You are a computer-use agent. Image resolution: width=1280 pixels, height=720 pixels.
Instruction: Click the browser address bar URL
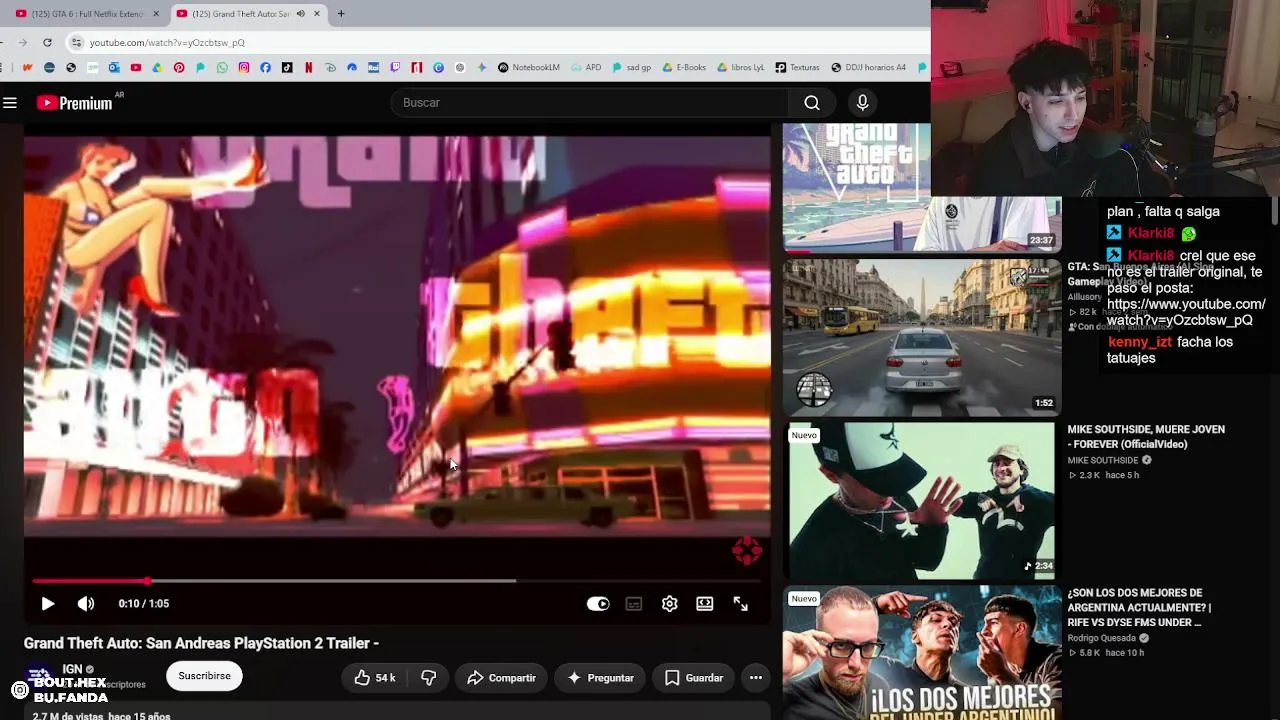pos(167,43)
